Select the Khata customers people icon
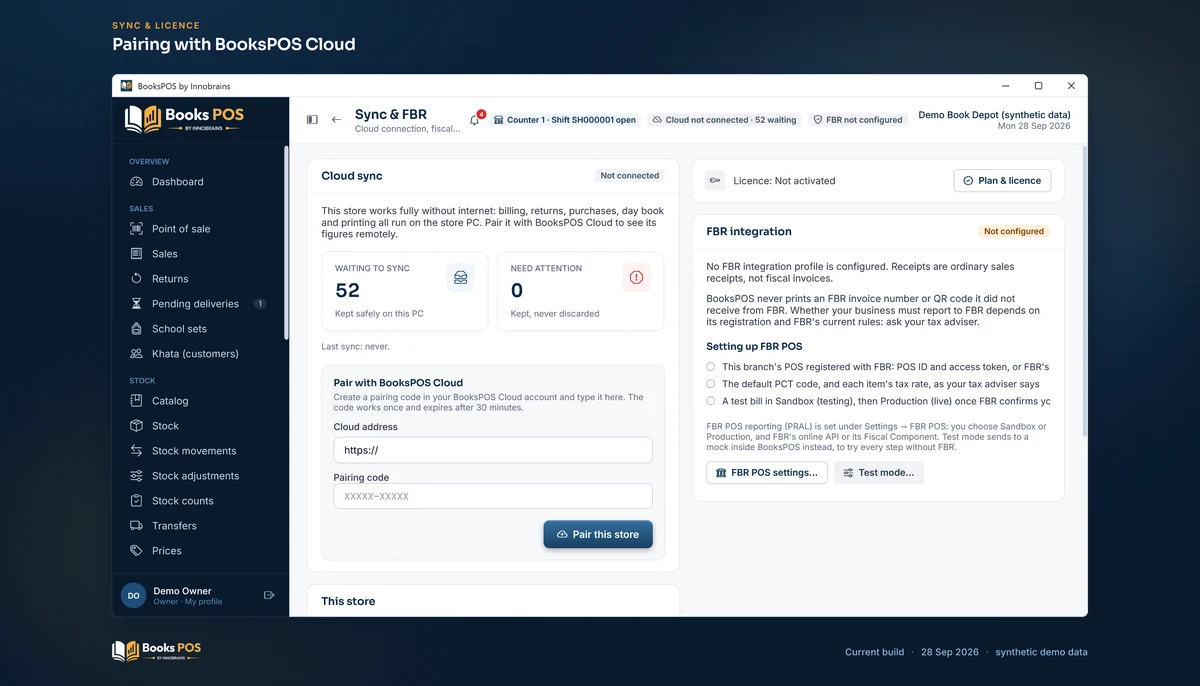The height and width of the screenshot is (686, 1200). [136, 354]
